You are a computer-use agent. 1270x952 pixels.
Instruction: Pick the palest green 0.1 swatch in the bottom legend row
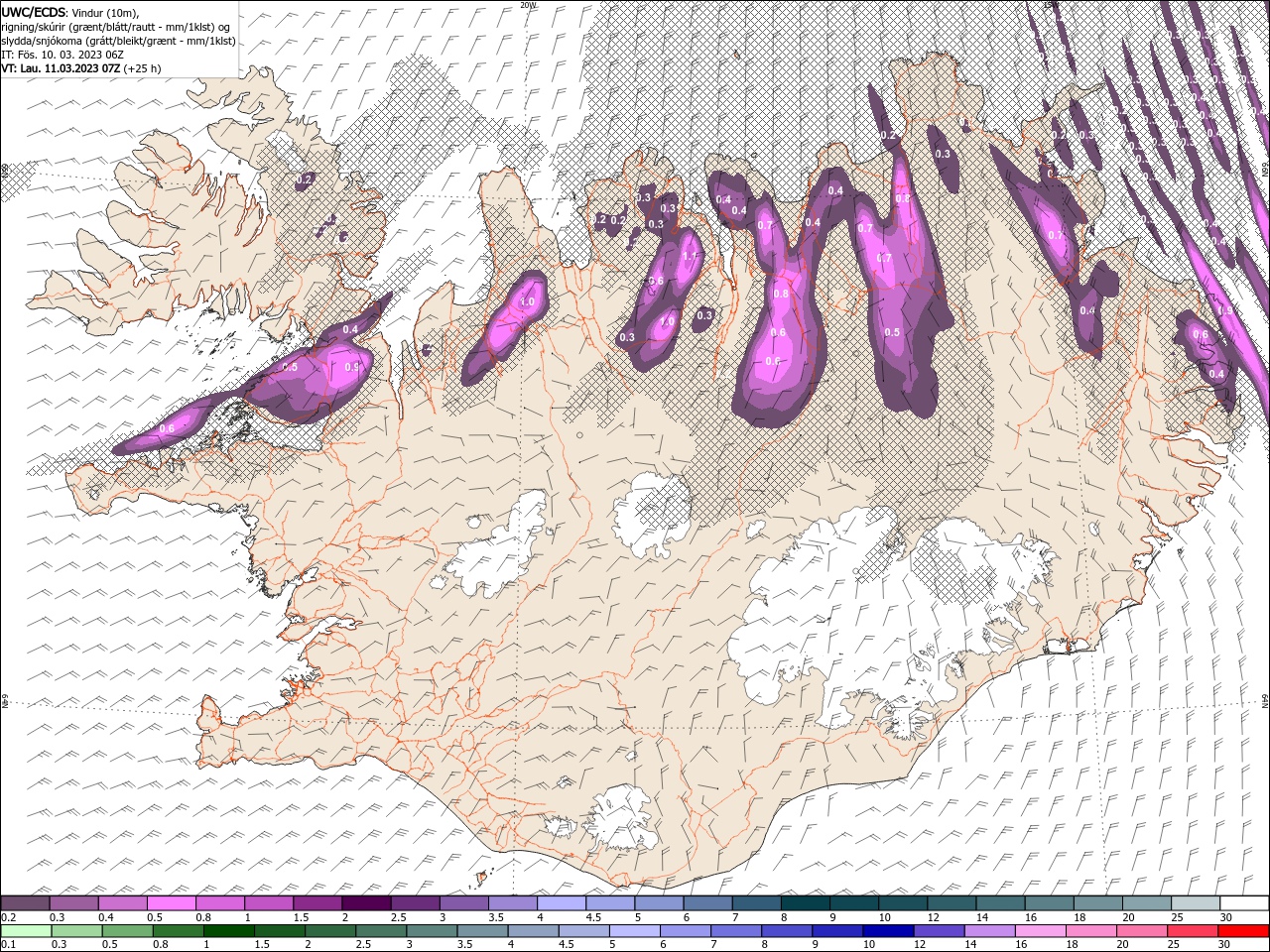[x=26, y=931]
